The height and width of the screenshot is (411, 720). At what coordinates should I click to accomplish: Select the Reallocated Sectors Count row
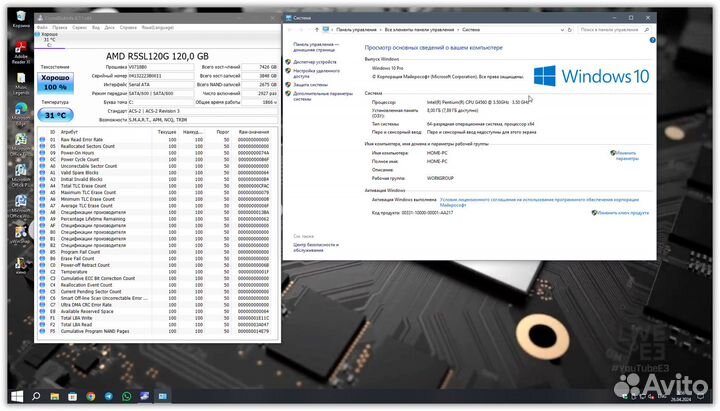[x=157, y=146]
